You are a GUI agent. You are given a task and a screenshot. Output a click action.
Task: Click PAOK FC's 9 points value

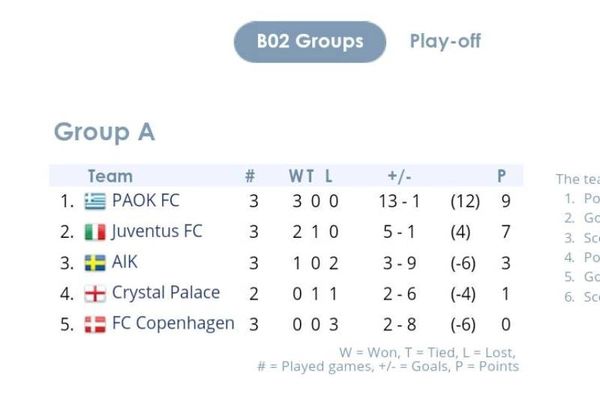(506, 201)
